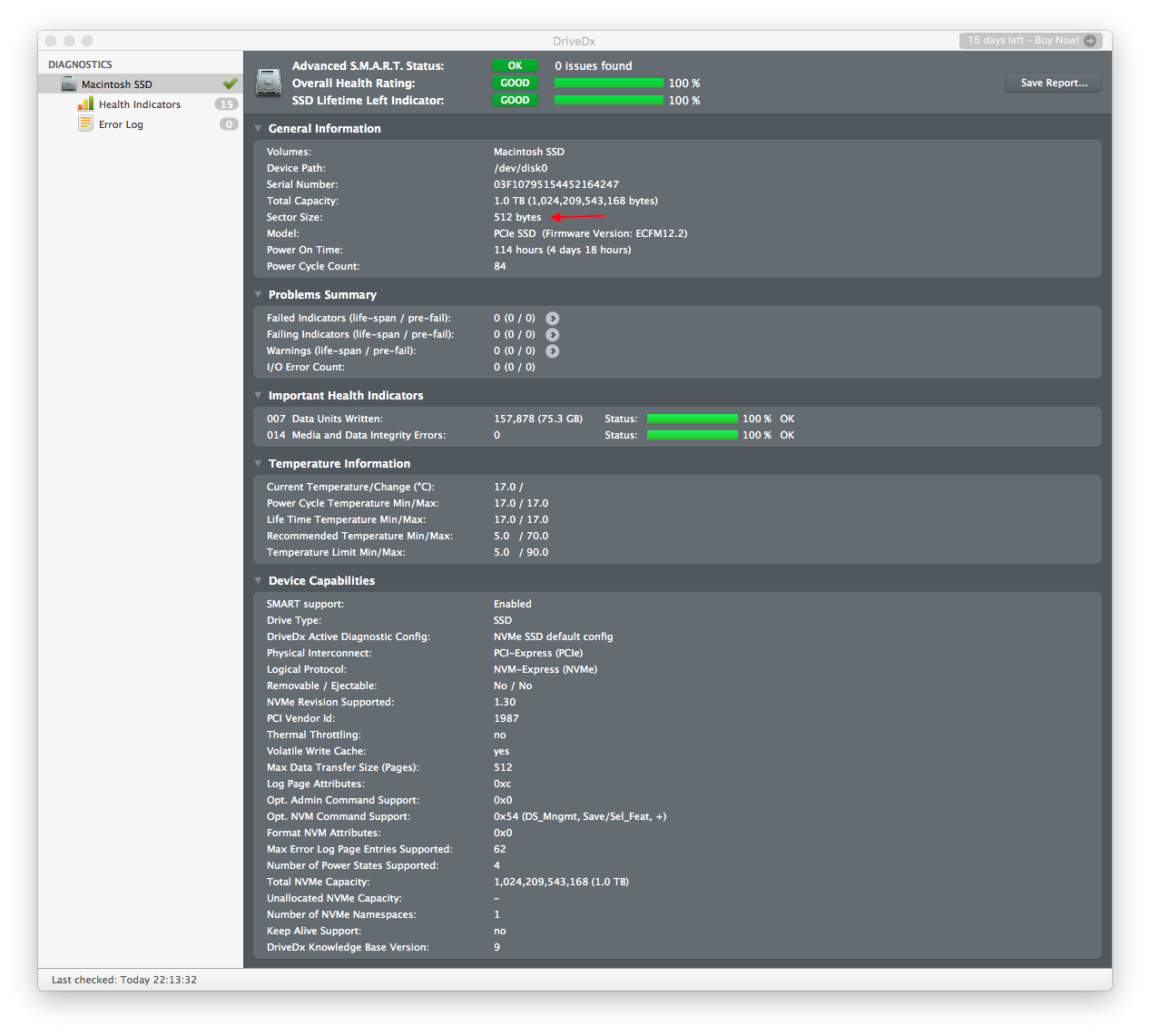The height and width of the screenshot is (1036, 1150).
Task: Collapse the Device Capabilities section
Action: [x=258, y=581]
